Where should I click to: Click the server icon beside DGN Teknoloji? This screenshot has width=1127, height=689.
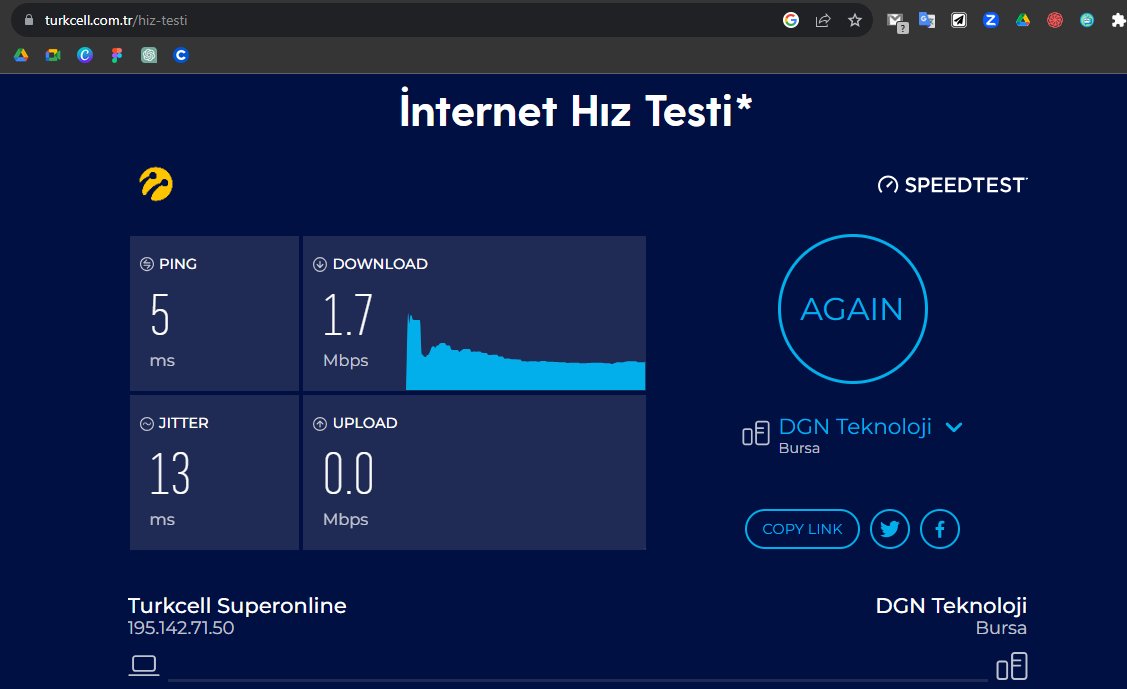tap(755, 434)
